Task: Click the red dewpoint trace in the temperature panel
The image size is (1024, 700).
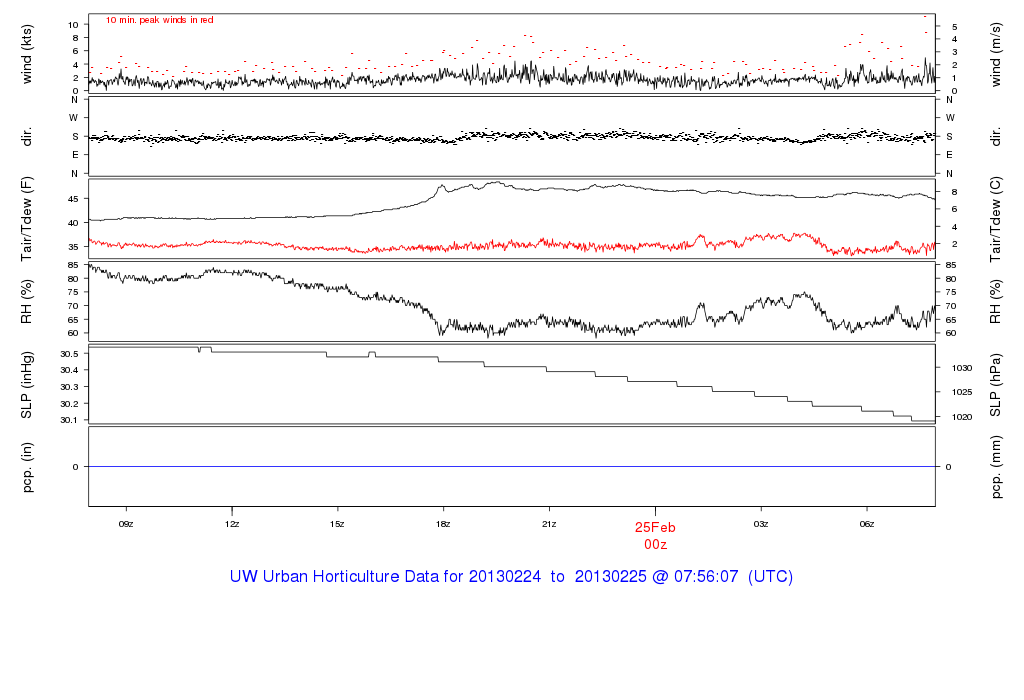Action: [512, 244]
